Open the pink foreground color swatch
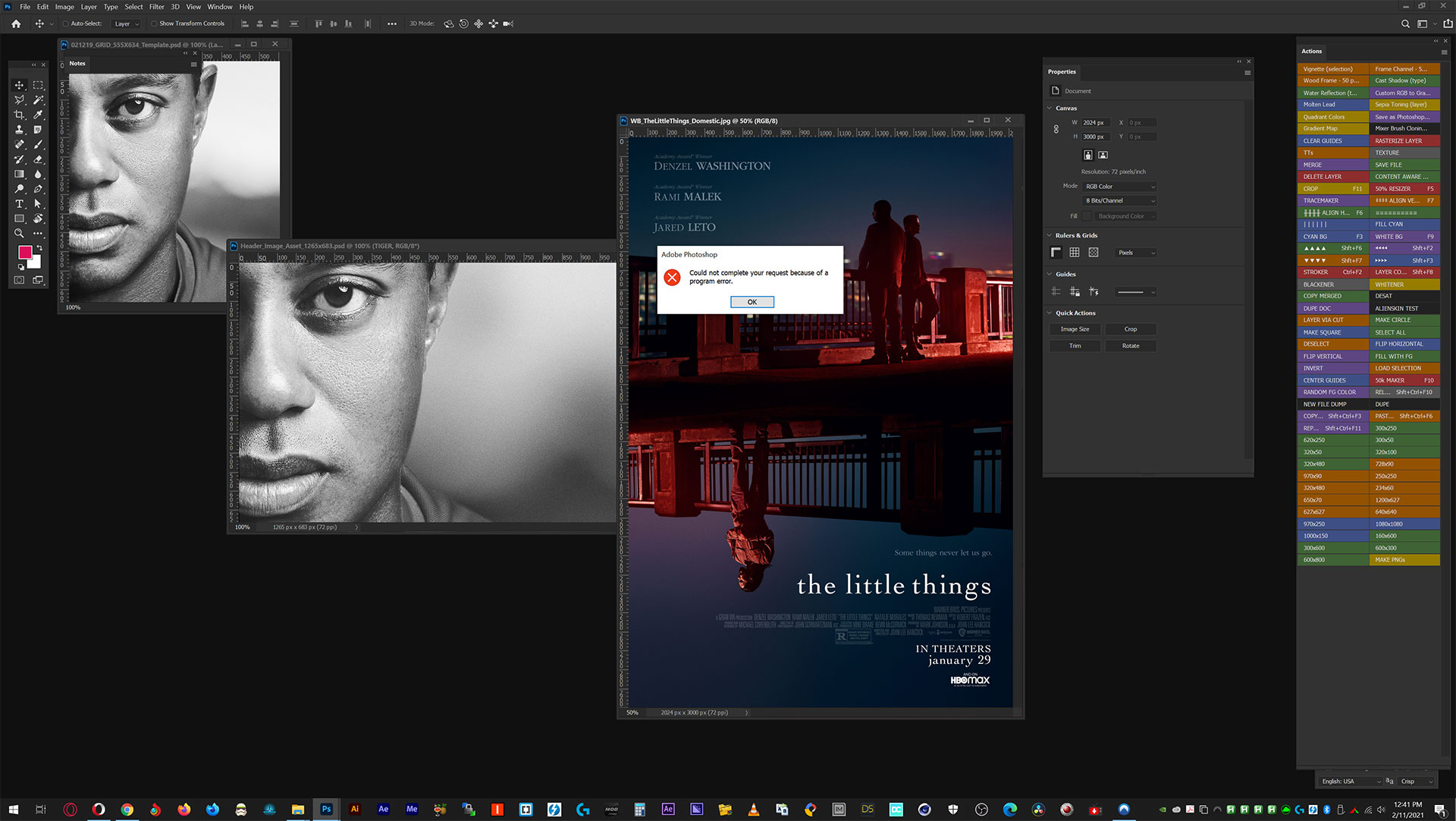The height and width of the screenshot is (821, 1456). pyautogui.click(x=24, y=252)
